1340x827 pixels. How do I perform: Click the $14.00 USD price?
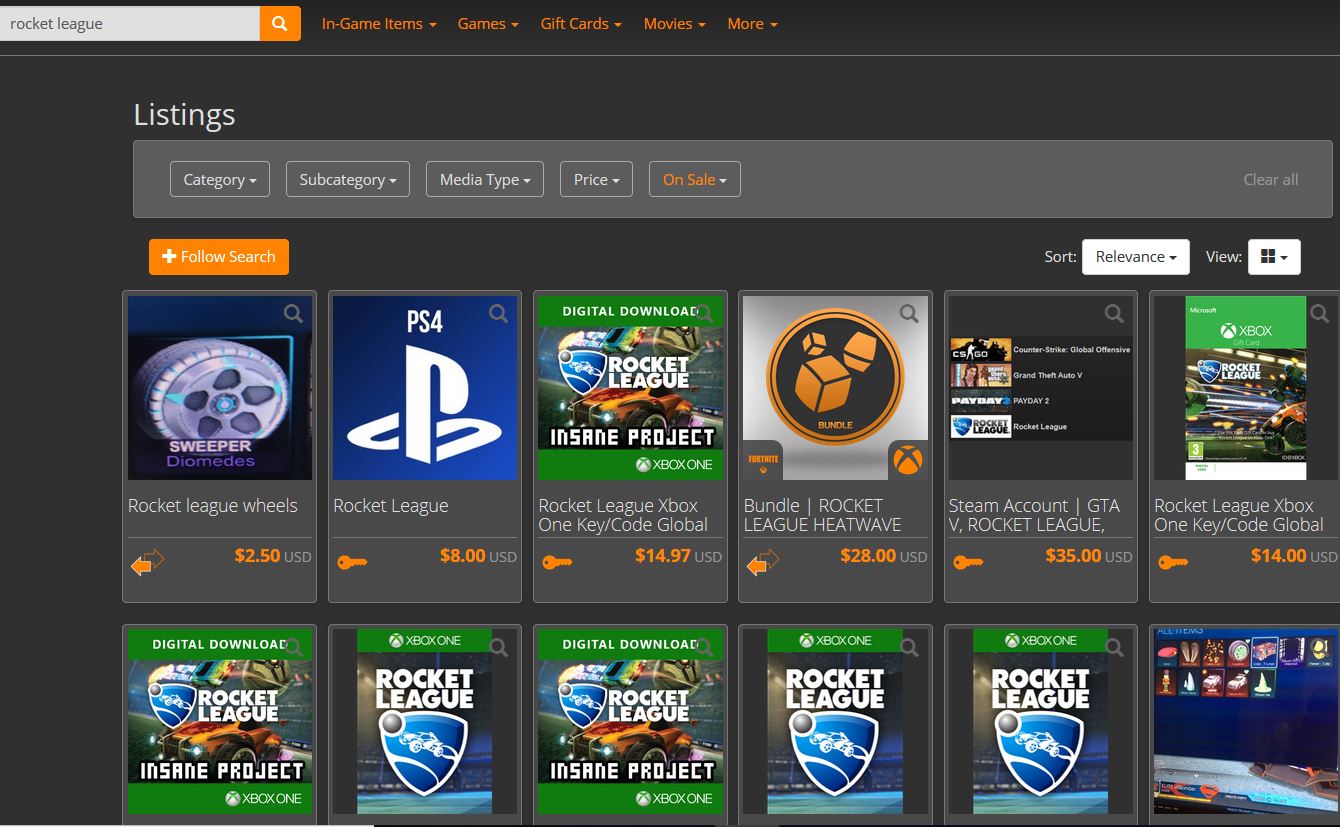click(1294, 556)
